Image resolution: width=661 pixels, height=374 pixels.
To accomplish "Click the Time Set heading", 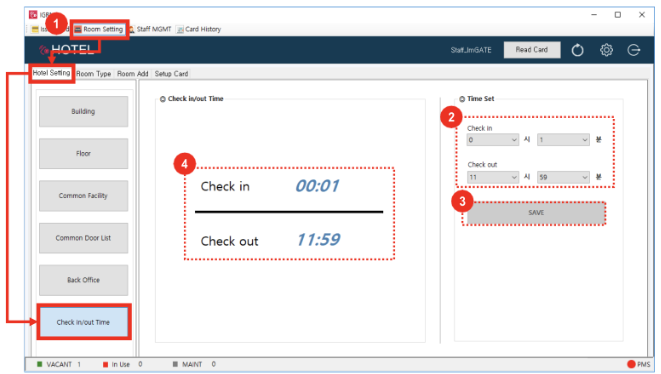I will coord(481,99).
